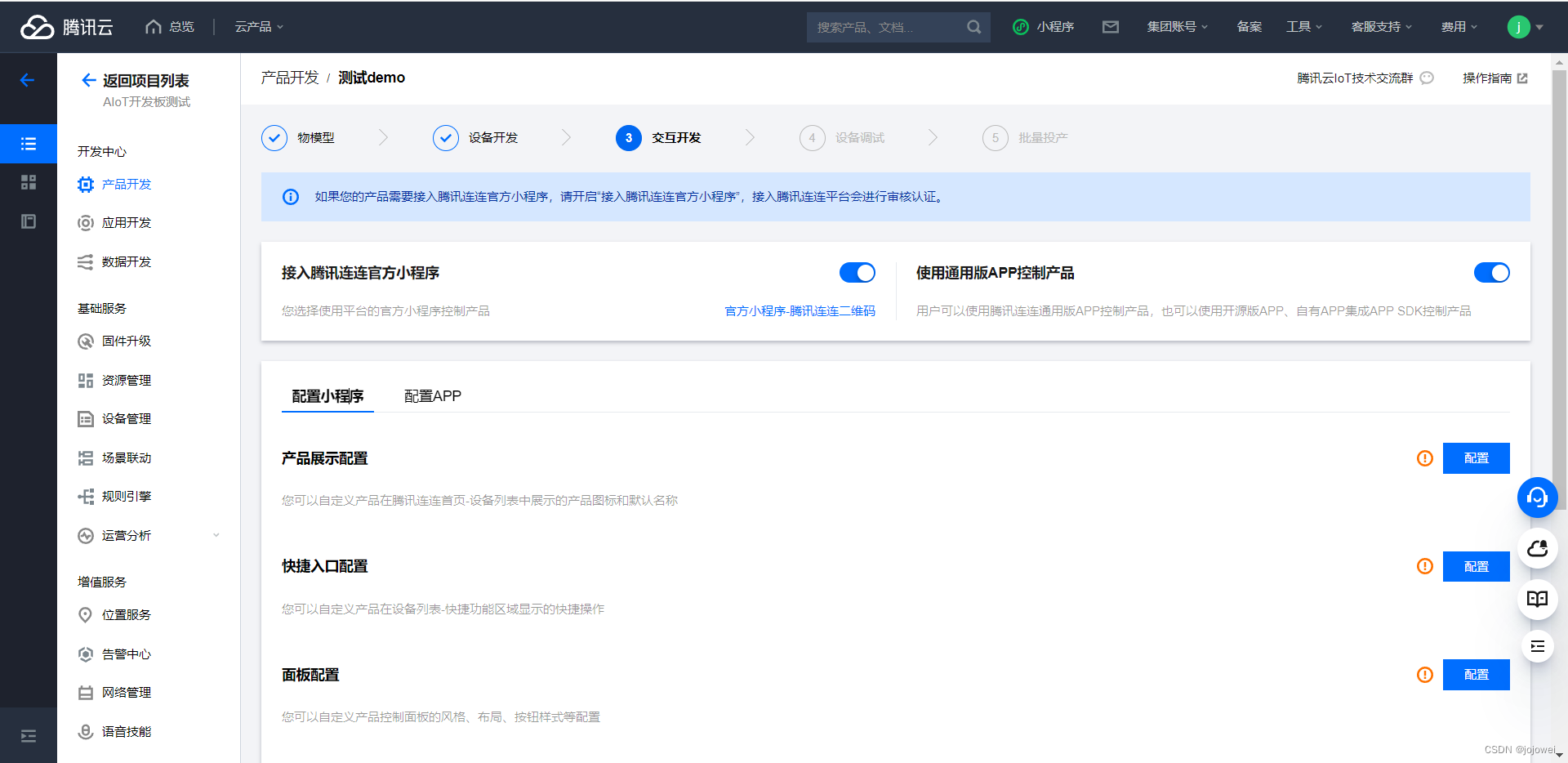The width and height of the screenshot is (1568, 763).
Task: Open 告警中心 alarm center
Action: (x=127, y=654)
